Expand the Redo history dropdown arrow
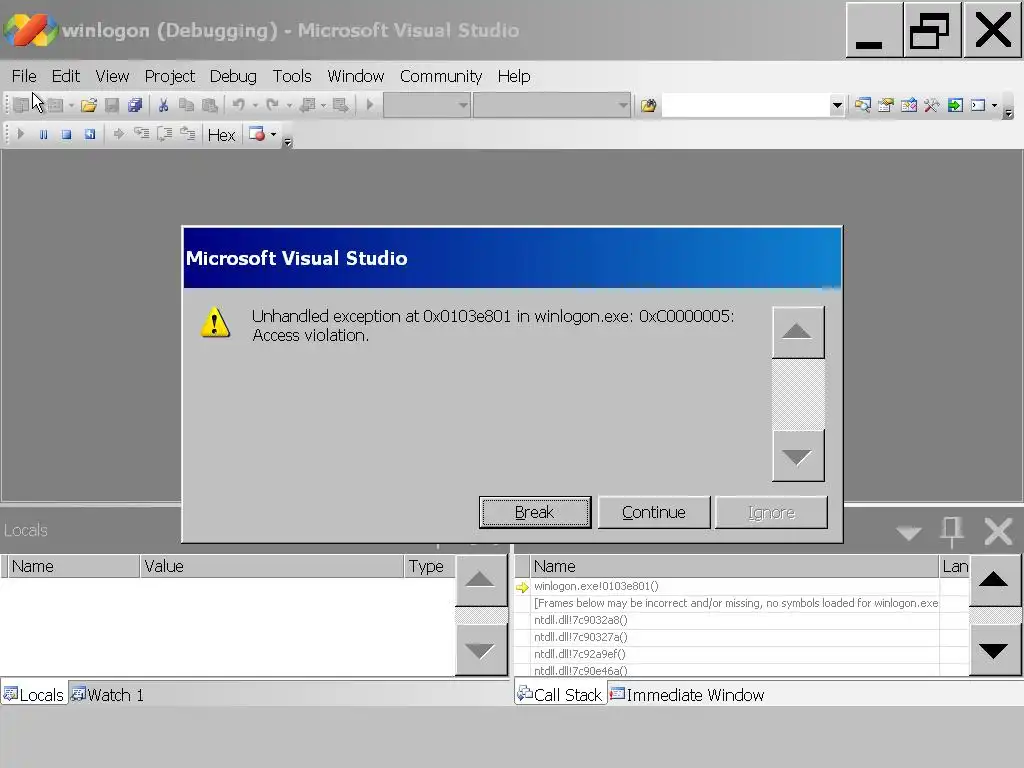This screenshot has height=768, width=1024. tap(289, 106)
